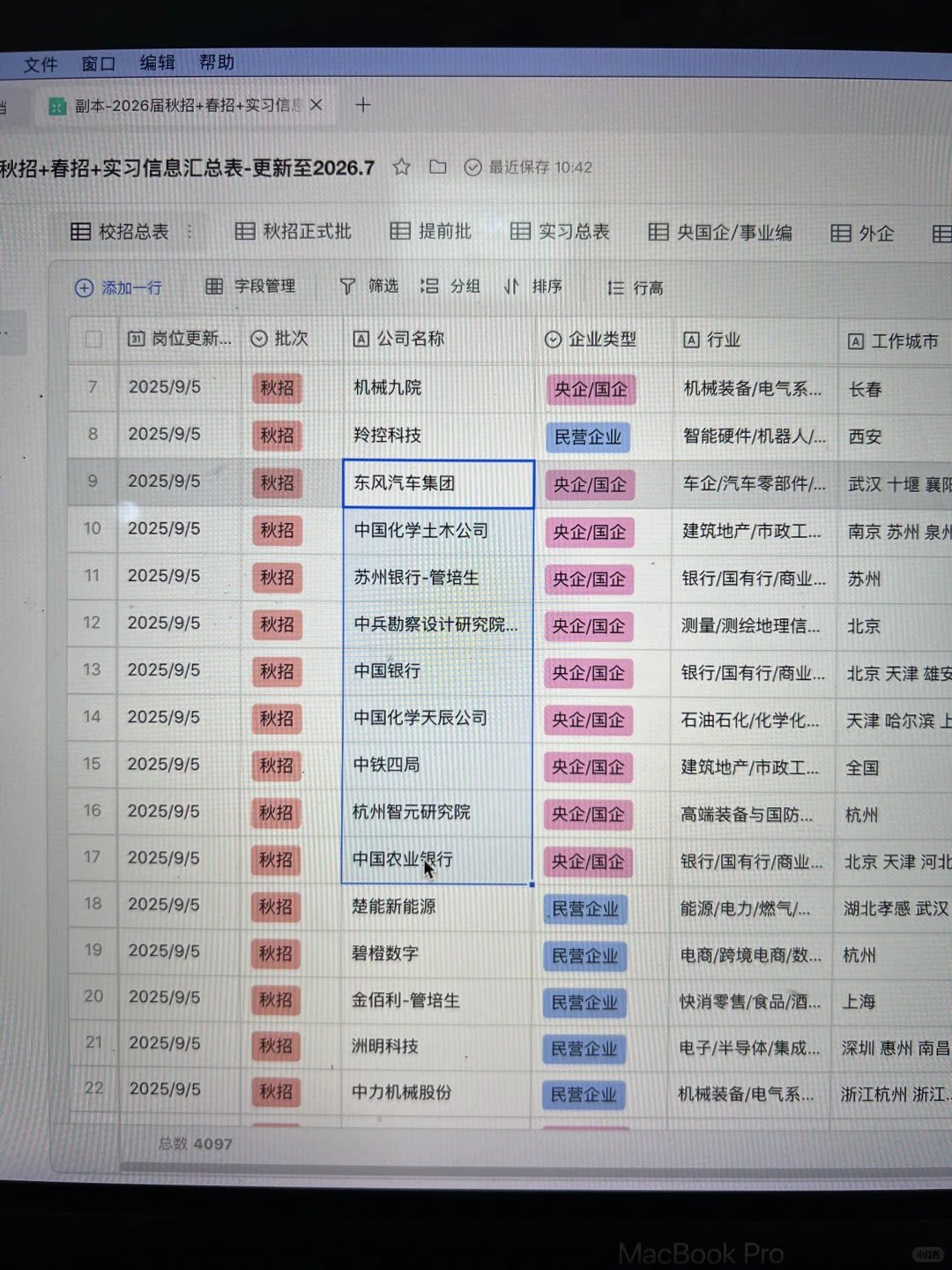Click table icon of 实习总表 tab

tap(521, 231)
